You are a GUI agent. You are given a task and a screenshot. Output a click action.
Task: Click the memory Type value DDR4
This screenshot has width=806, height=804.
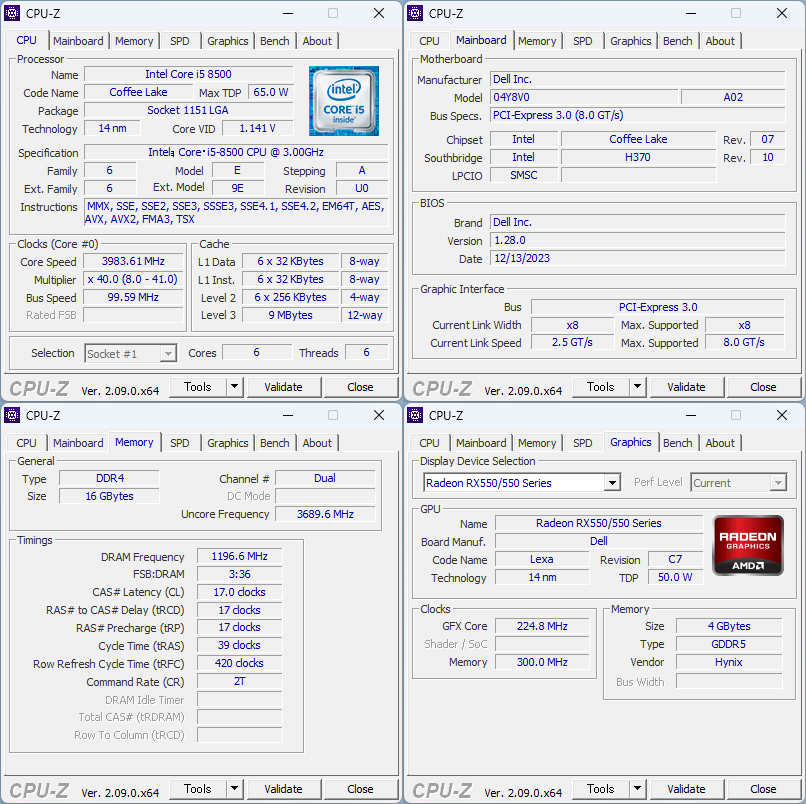pyautogui.click(x=109, y=478)
